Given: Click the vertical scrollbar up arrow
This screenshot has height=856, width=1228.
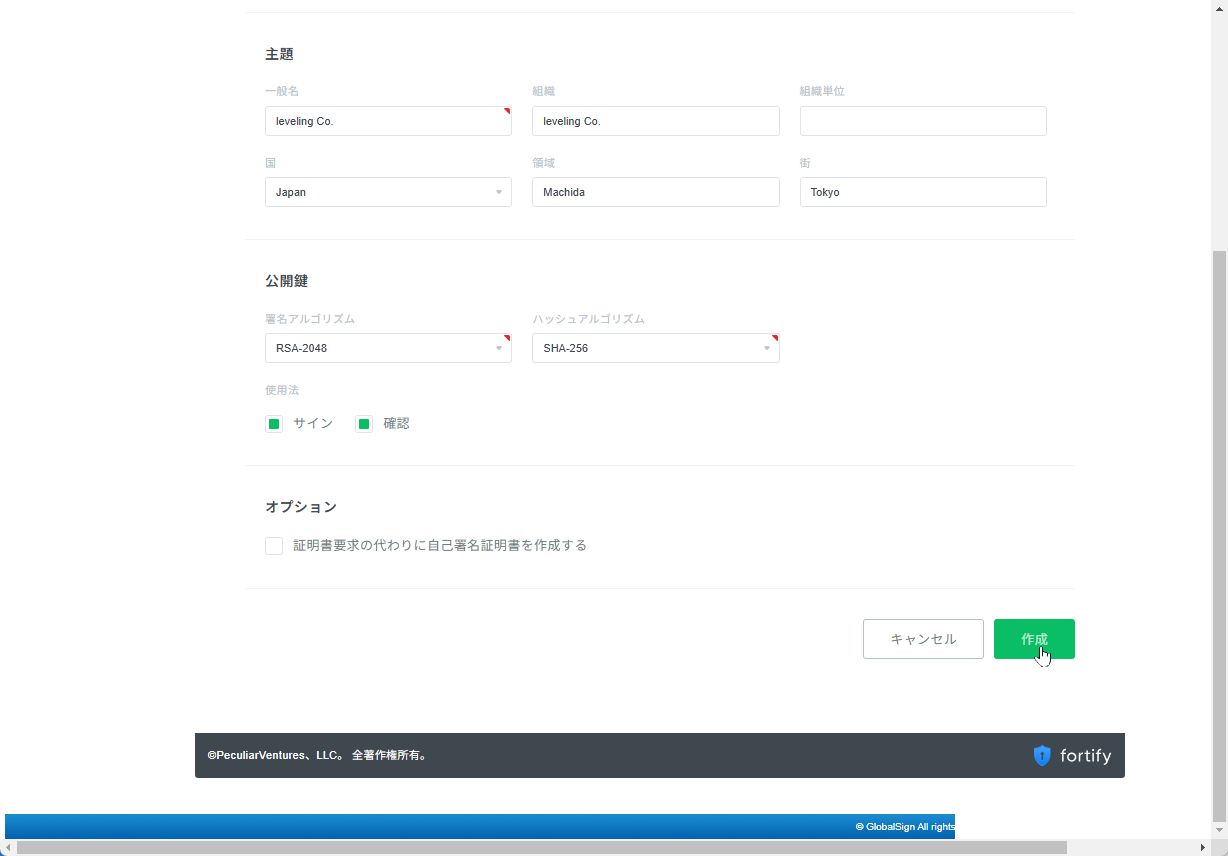Looking at the screenshot, I should click(1219, 8).
